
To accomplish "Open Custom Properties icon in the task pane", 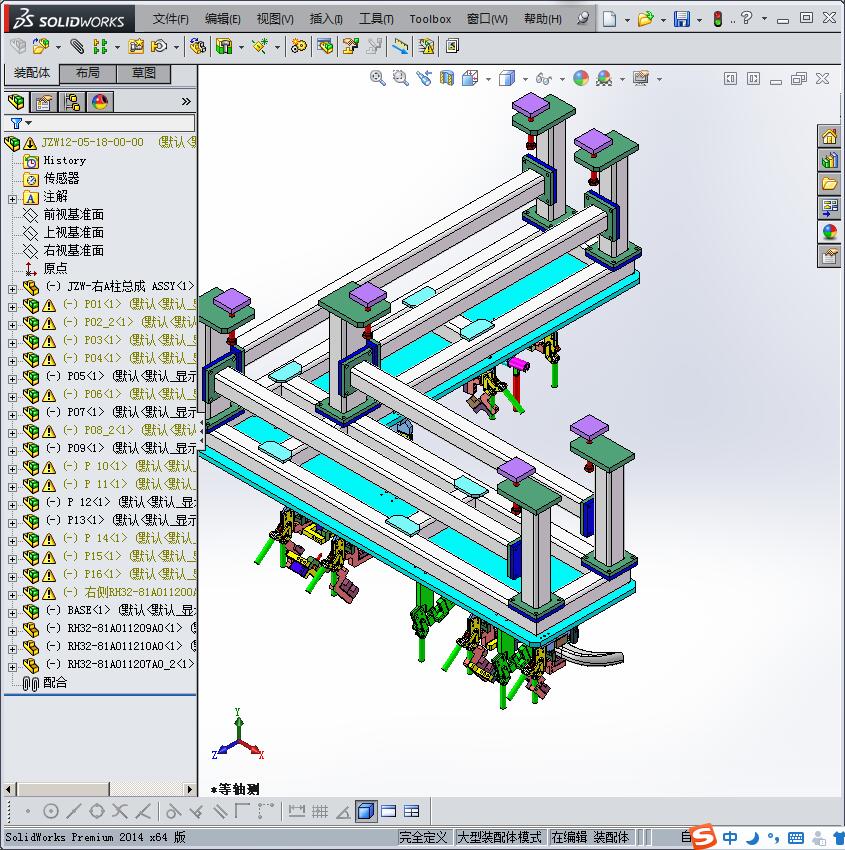I will click(829, 255).
